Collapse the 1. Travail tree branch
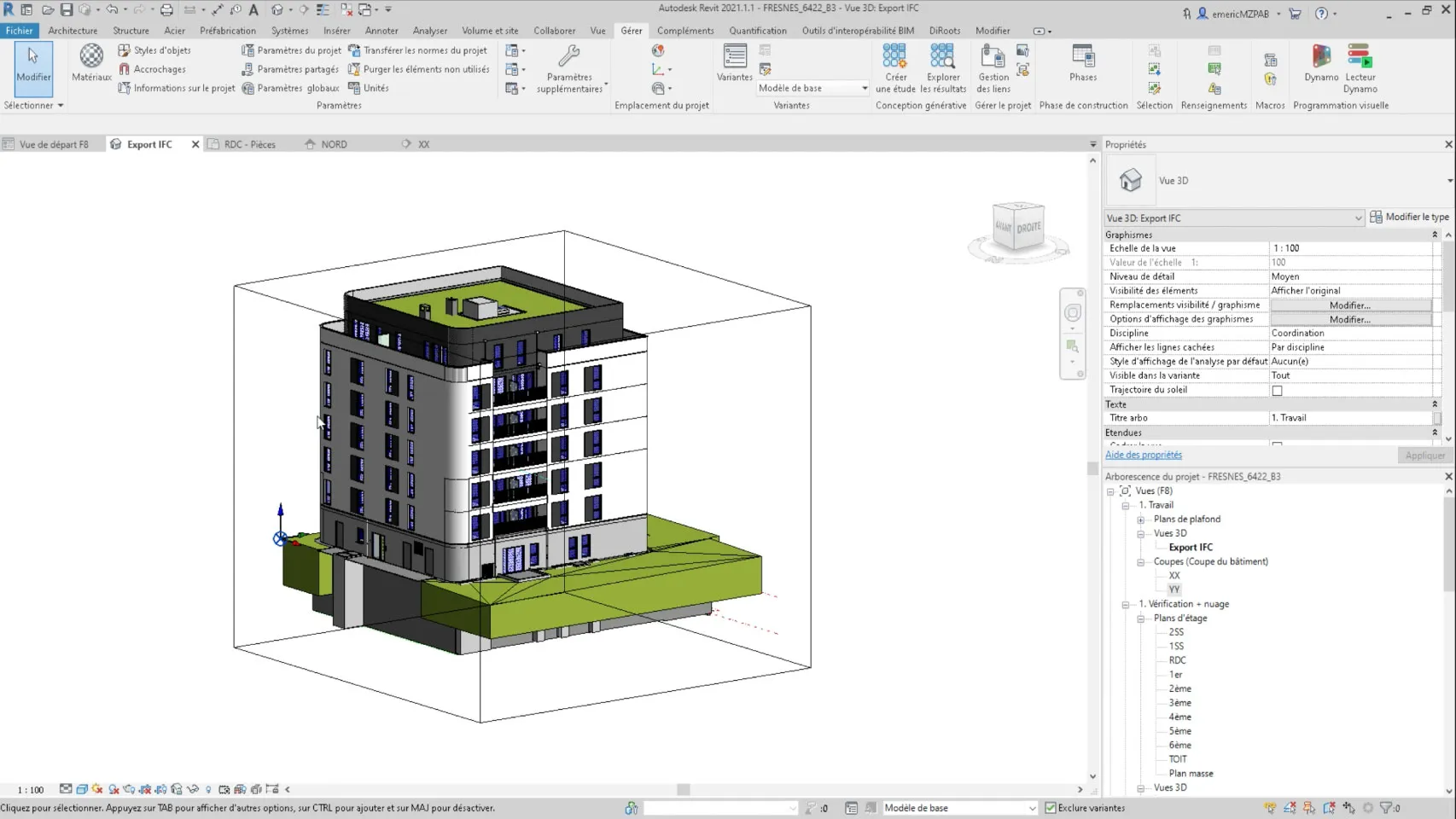Screen dimensions: 1456x819 [x=1126, y=504]
